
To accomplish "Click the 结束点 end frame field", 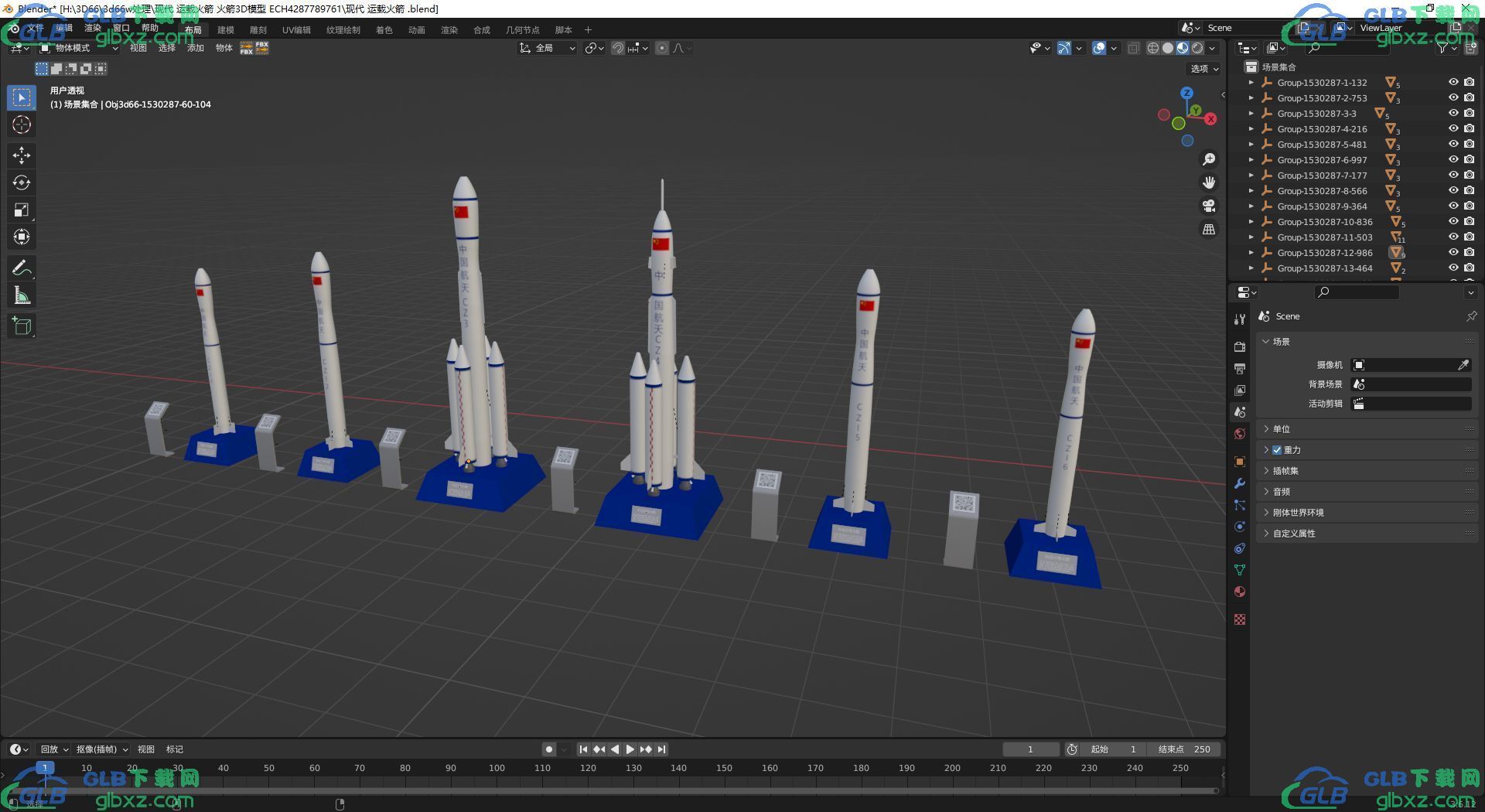I will [1183, 749].
